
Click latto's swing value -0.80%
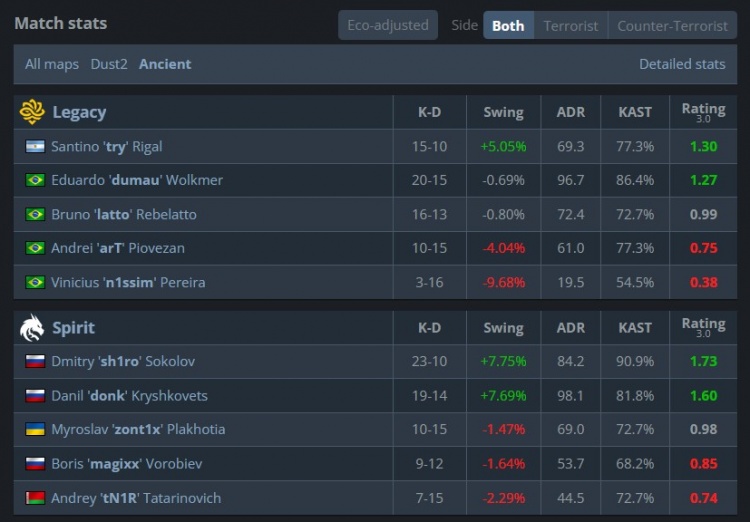pyautogui.click(x=503, y=214)
